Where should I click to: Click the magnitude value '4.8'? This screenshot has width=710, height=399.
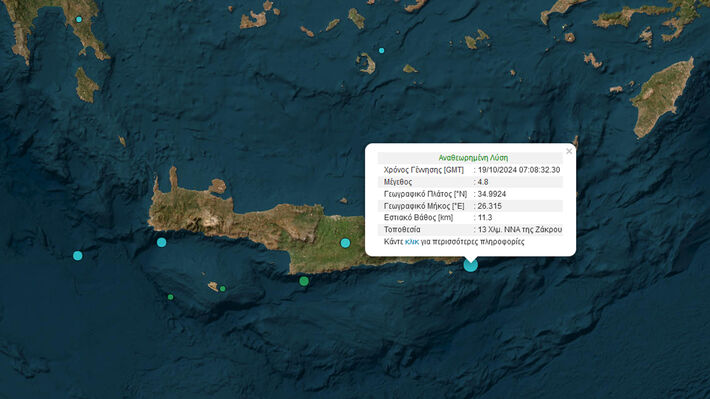(483, 182)
